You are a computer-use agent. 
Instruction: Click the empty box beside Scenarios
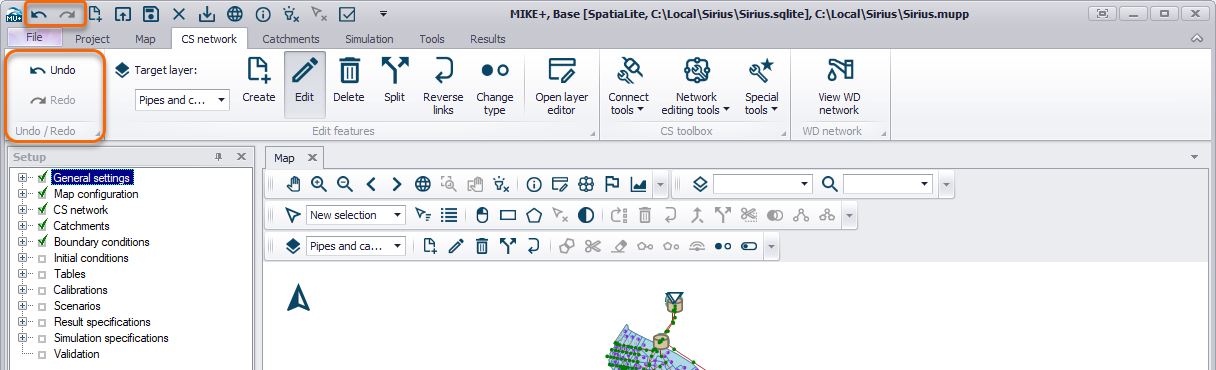[42, 306]
